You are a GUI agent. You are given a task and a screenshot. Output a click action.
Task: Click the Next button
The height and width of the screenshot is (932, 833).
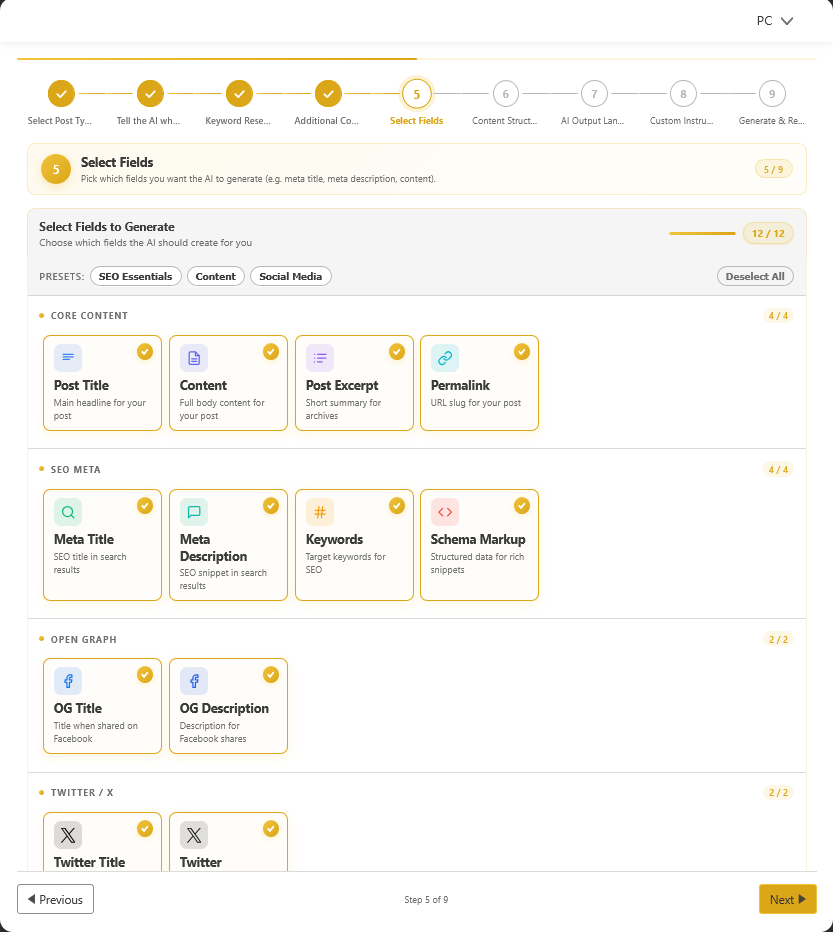click(787, 899)
